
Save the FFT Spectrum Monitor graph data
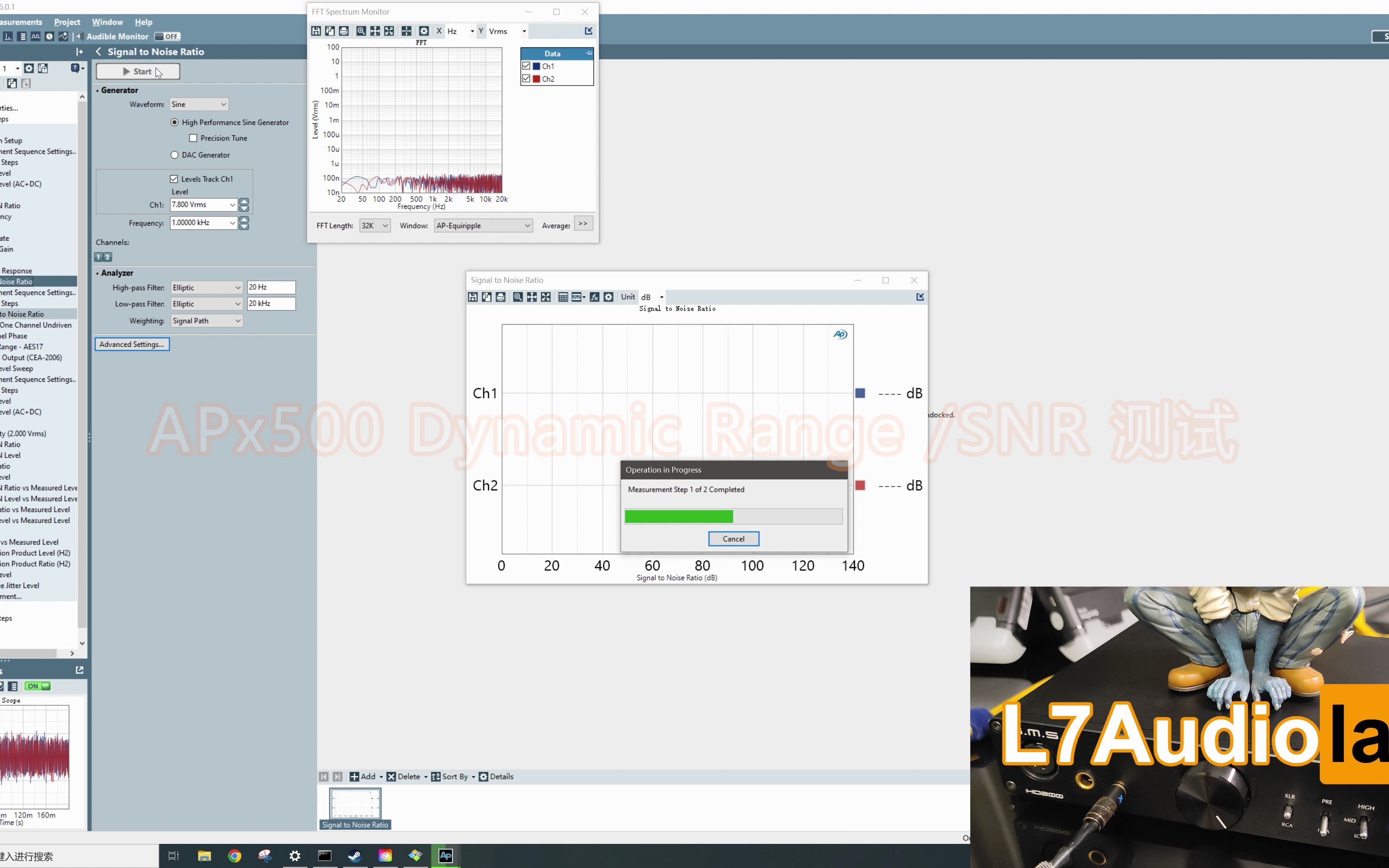(x=315, y=31)
